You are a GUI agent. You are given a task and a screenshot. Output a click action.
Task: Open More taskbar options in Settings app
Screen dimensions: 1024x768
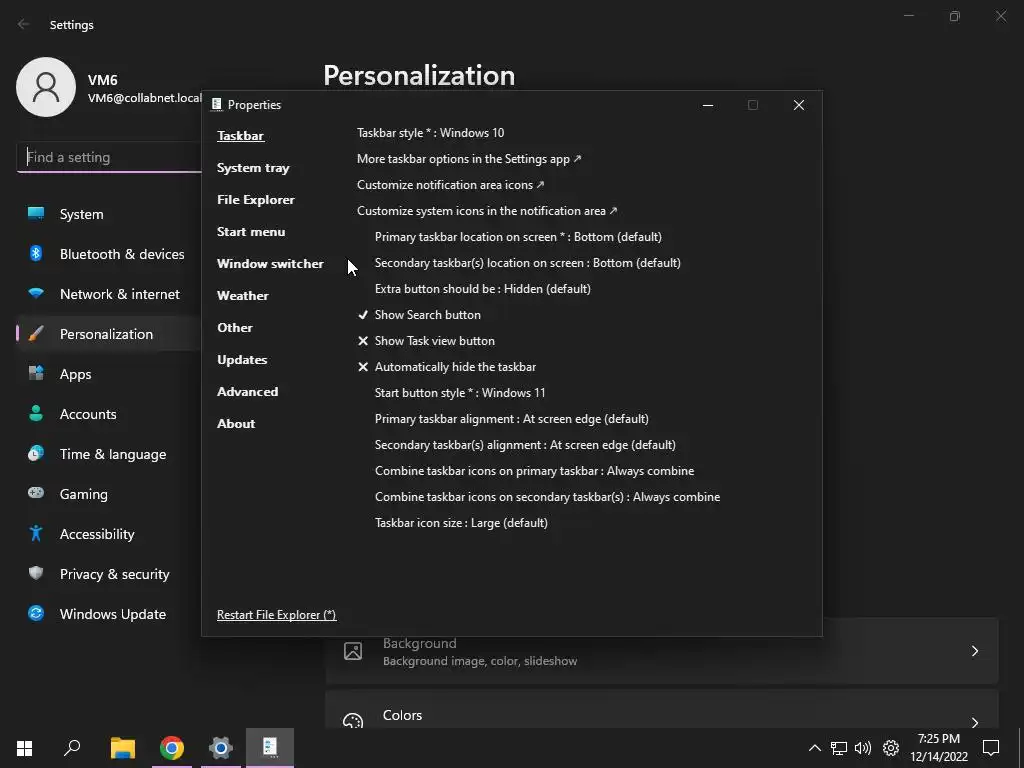(x=469, y=159)
